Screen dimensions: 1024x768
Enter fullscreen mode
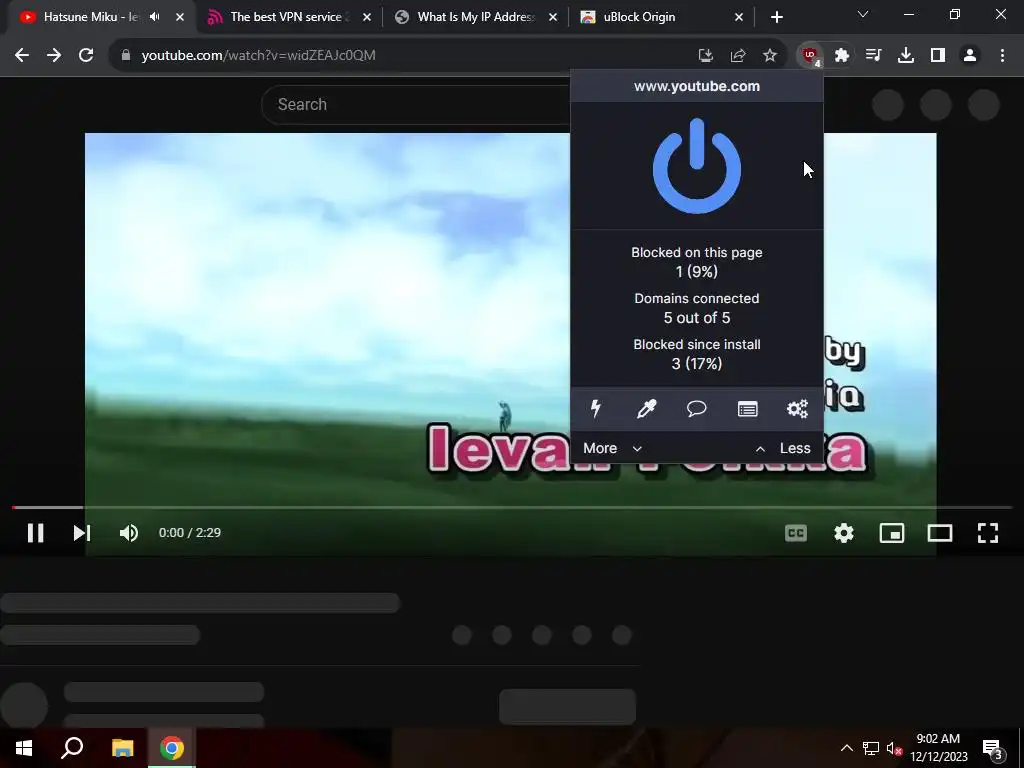(x=987, y=533)
